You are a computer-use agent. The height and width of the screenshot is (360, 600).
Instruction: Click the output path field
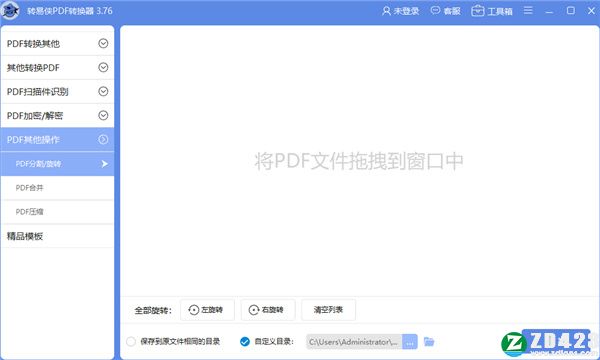[x=354, y=342]
